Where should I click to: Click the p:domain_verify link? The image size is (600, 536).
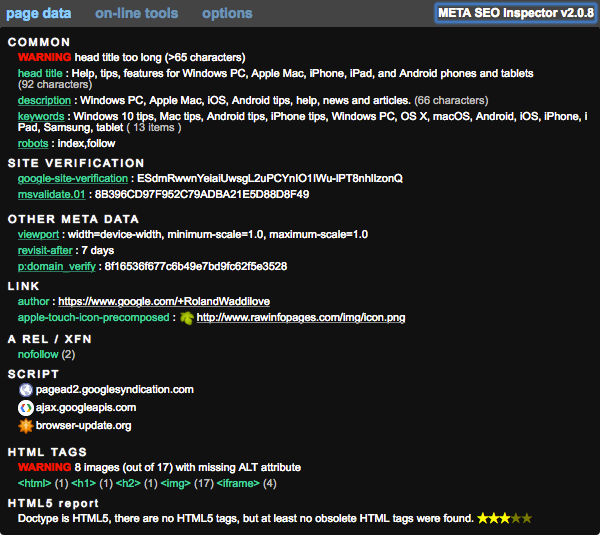57,266
